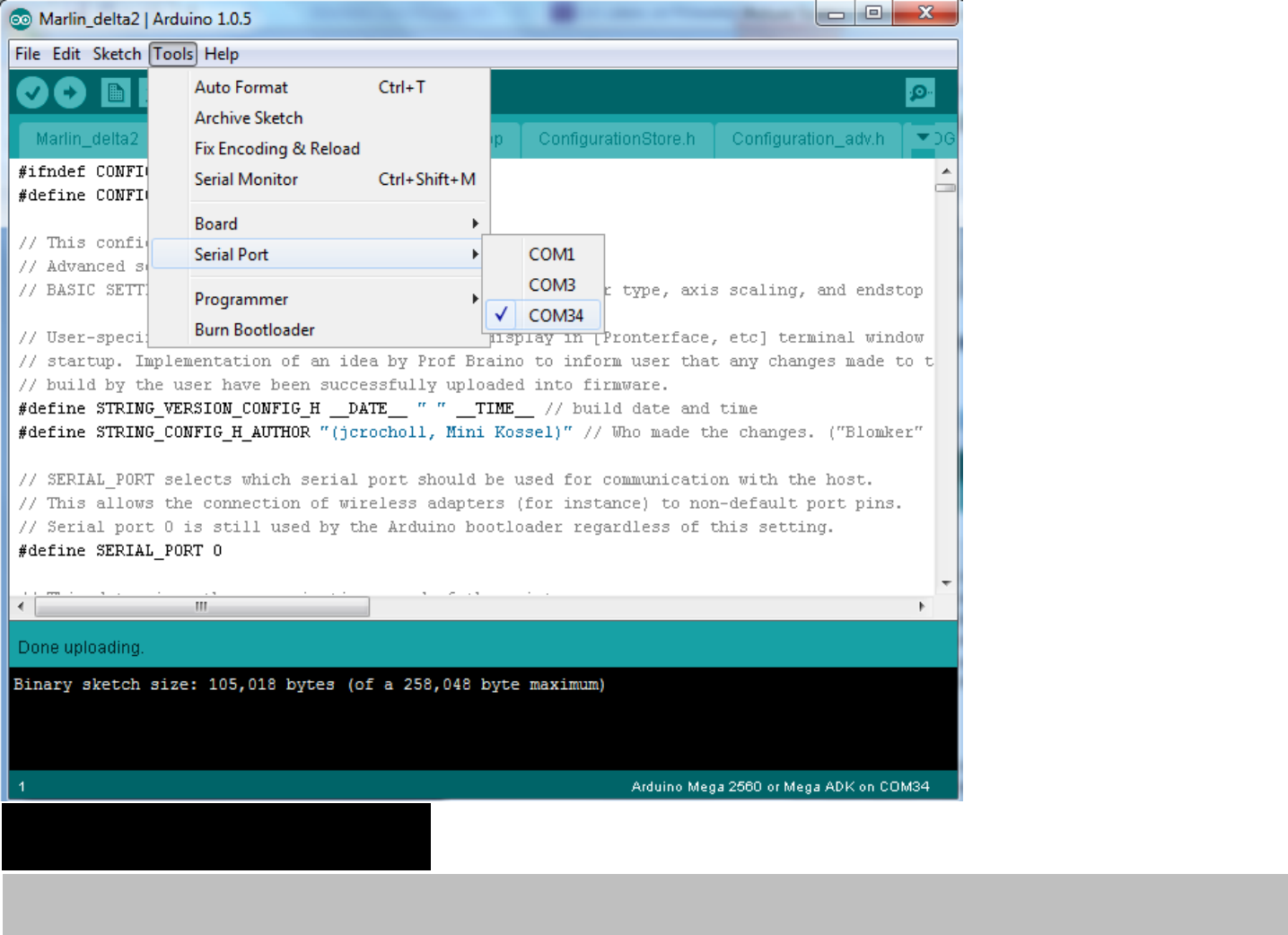Expand the Serial Port submenu entry
1288x935 pixels.
click(x=320, y=254)
